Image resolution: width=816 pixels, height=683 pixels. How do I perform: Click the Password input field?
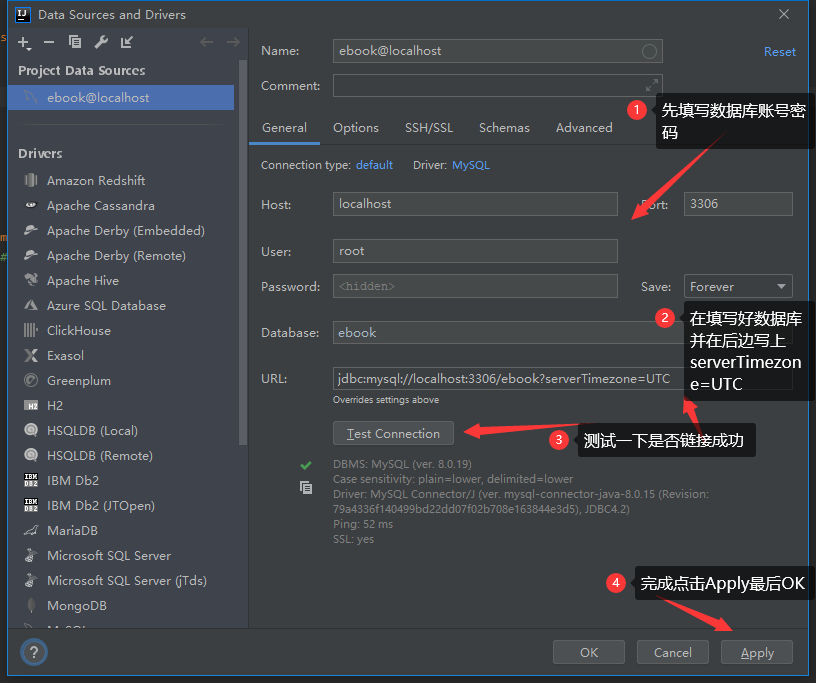click(x=475, y=286)
